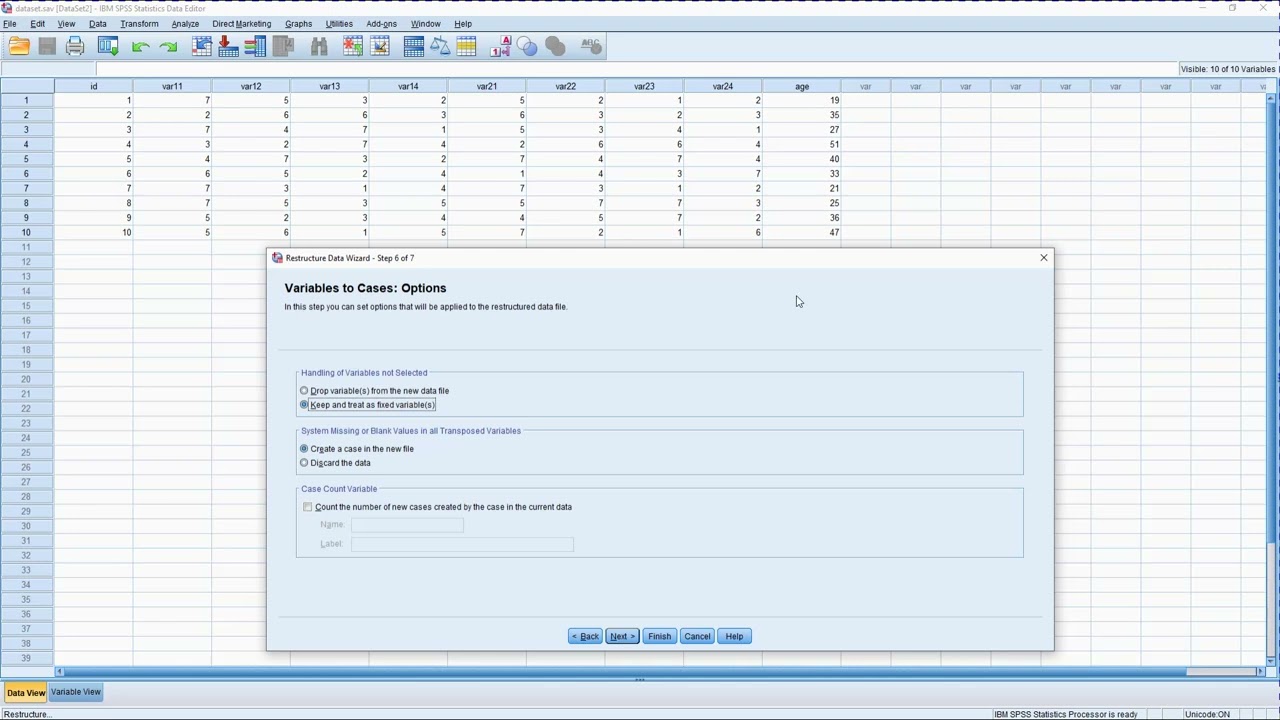Click the Find binoculars icon
This screenshot has width=1280, height=720.
tap(319, 46)
